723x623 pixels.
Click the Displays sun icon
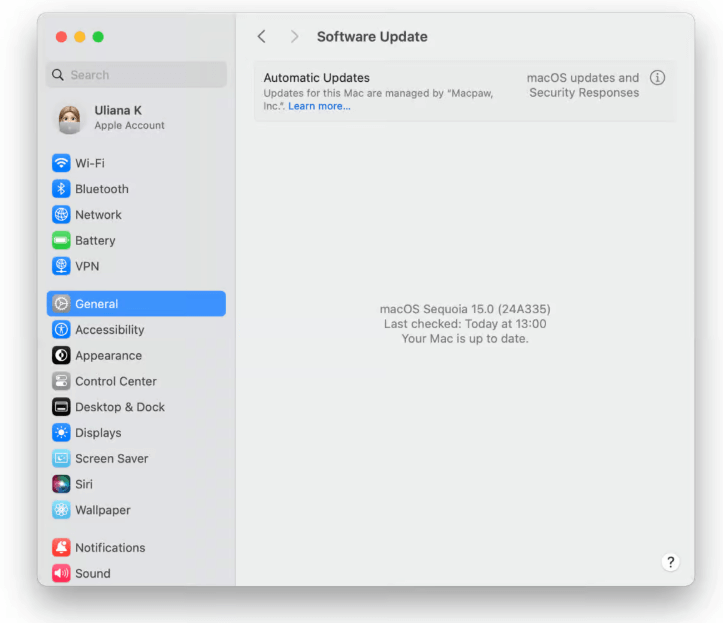61,433
